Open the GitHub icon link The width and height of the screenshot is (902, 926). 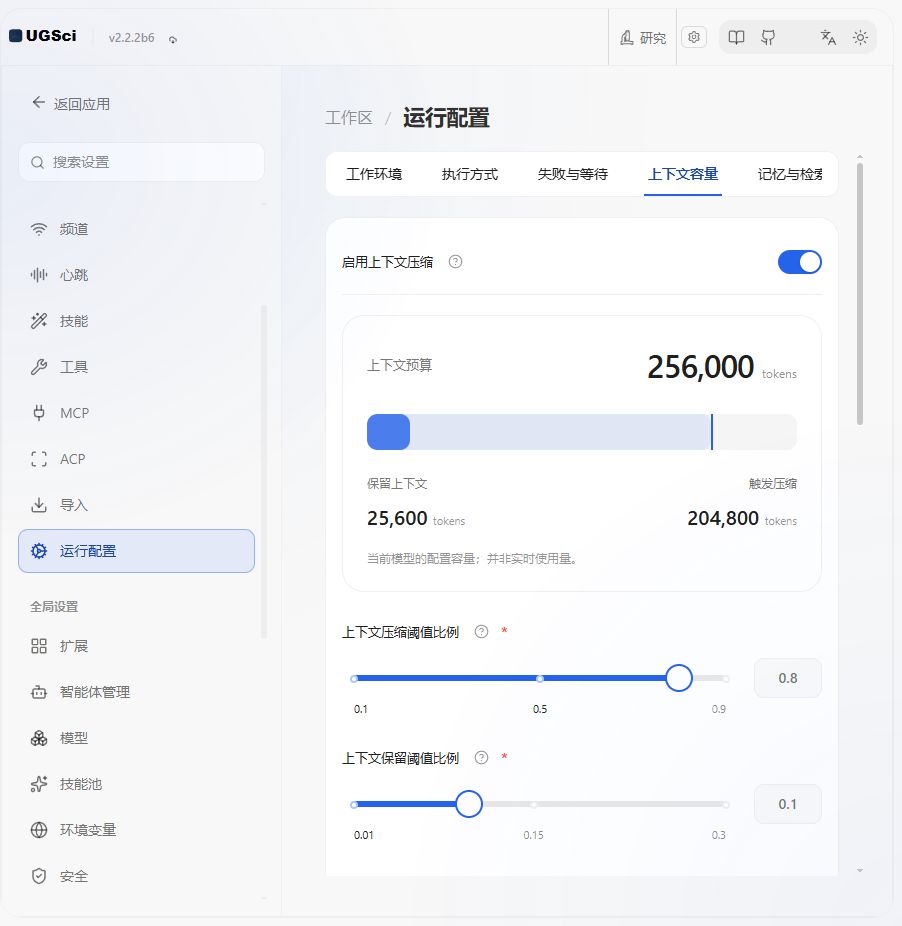coord(768,38)
